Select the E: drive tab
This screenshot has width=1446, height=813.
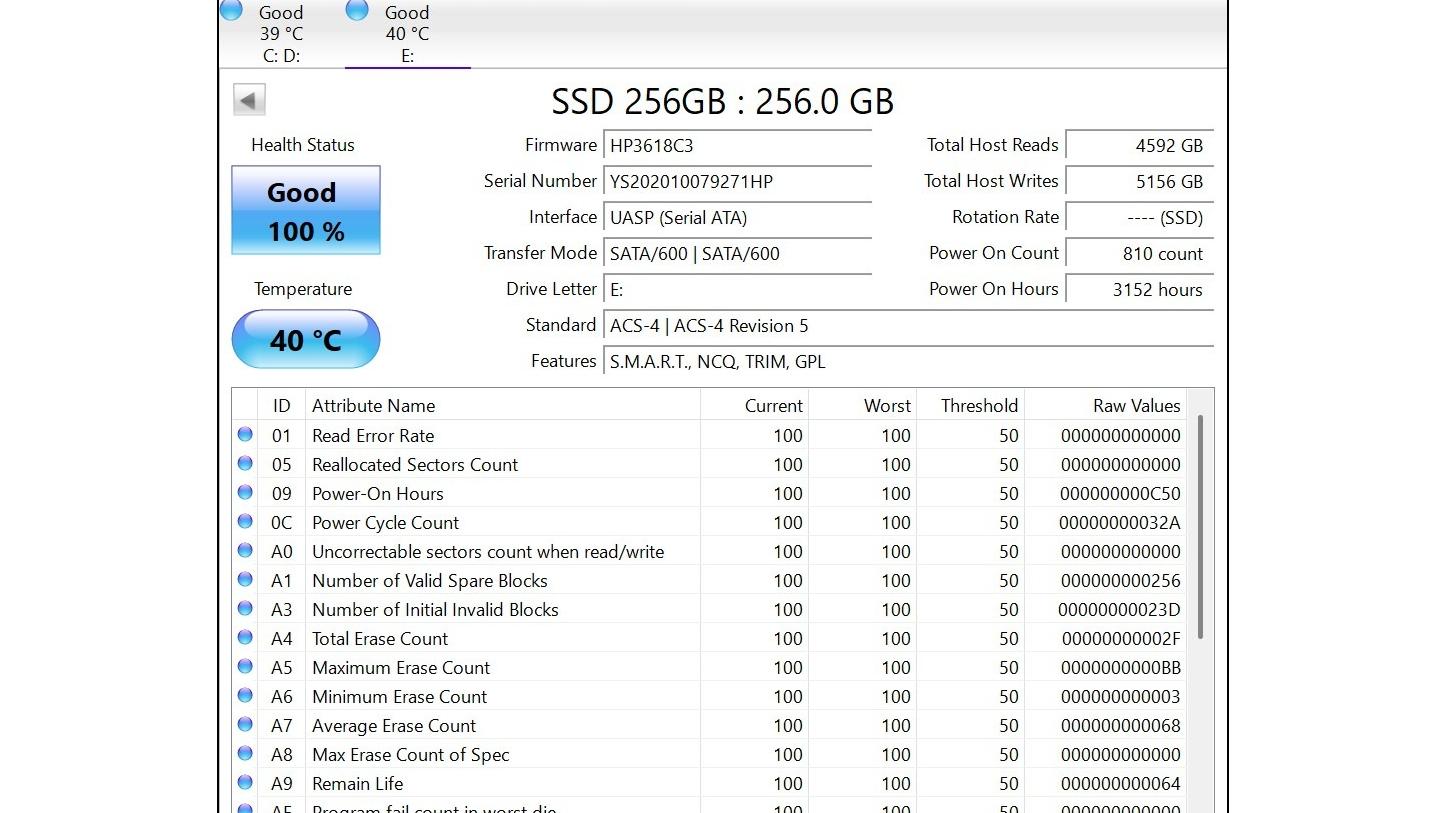pyautogui.click(x=407, y=33)
